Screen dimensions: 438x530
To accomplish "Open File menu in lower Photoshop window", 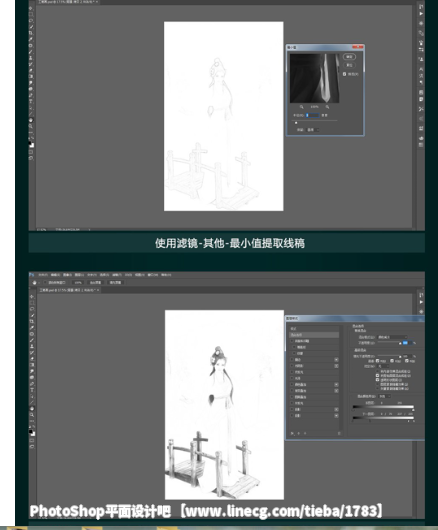I will pyautogui.click(x=43, y=275).
